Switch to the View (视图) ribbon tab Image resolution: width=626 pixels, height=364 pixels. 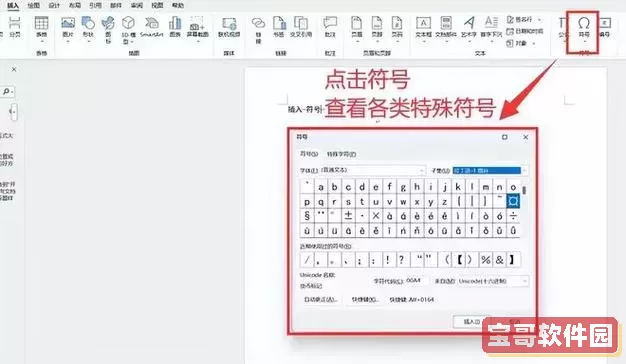pyautogui.click(x=157, y=5)
